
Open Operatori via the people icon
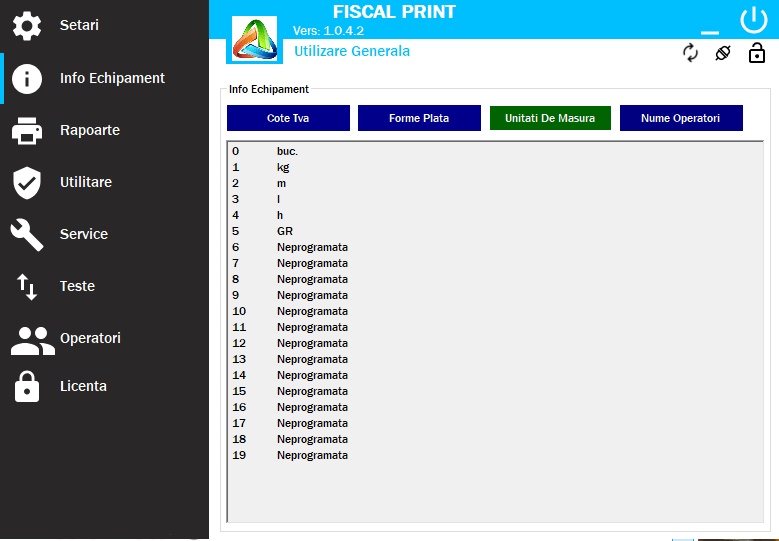point(32,340)
